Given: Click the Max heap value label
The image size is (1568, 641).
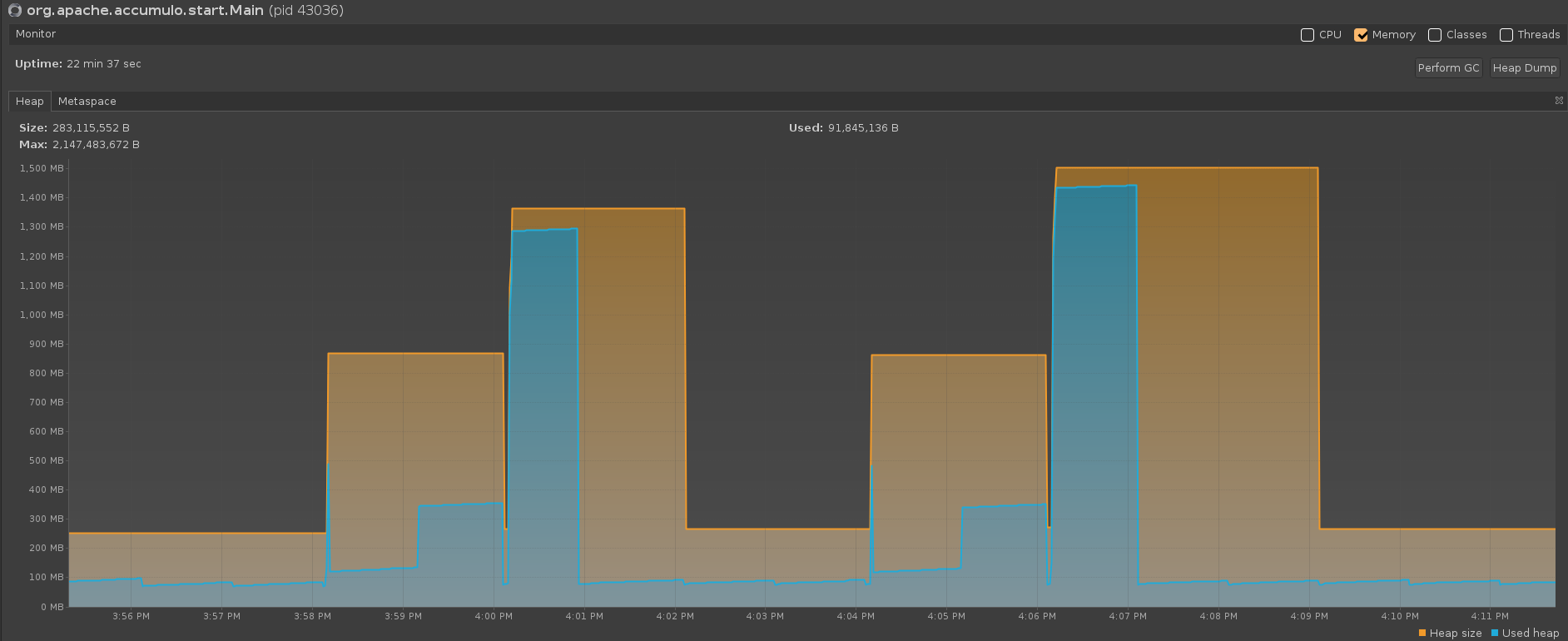Looking at the screenshot, I should [96, 145].
